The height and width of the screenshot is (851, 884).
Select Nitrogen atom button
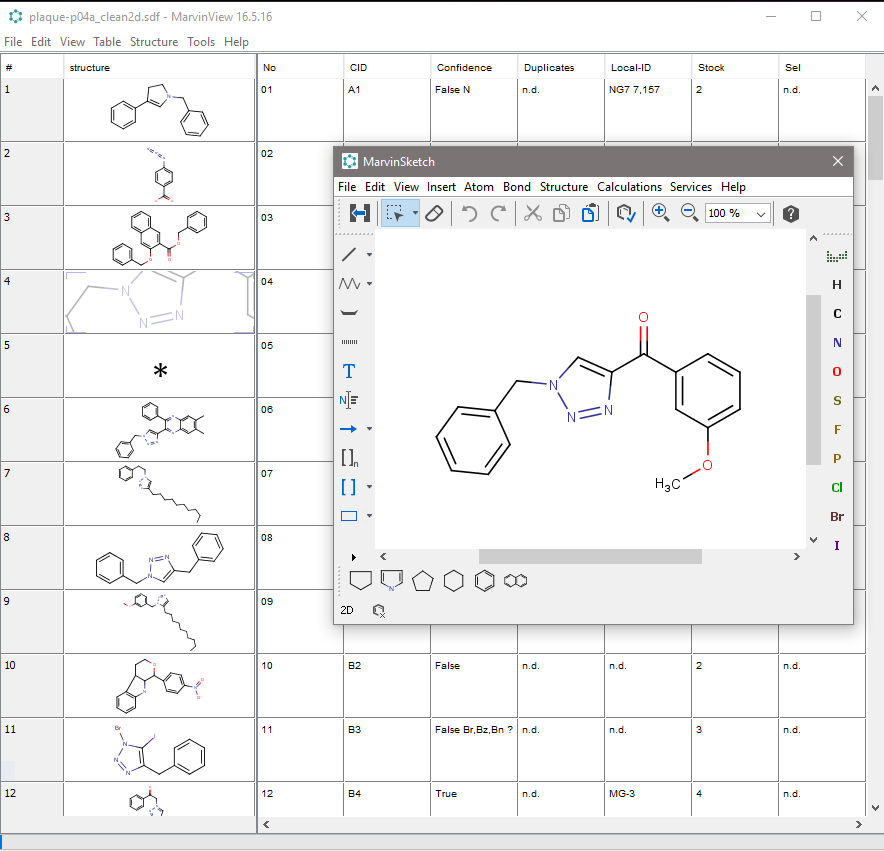(x=837, y=343)
